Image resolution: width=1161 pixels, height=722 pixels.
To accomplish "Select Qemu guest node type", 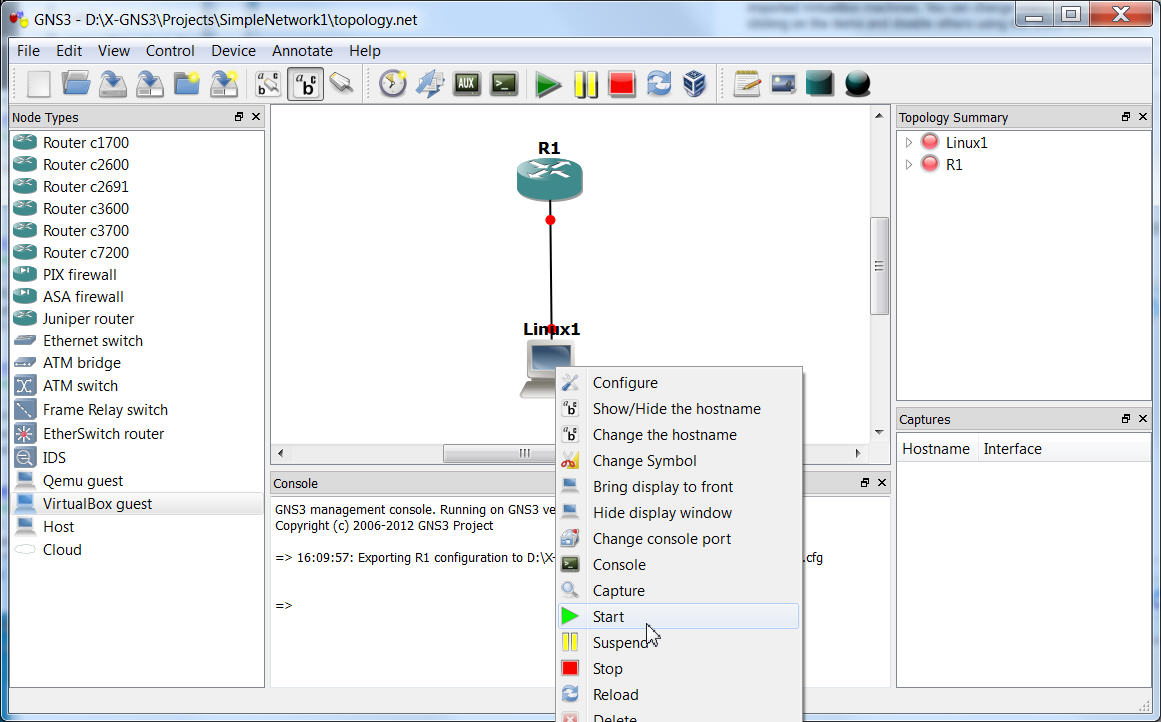I will pos(136,481).
